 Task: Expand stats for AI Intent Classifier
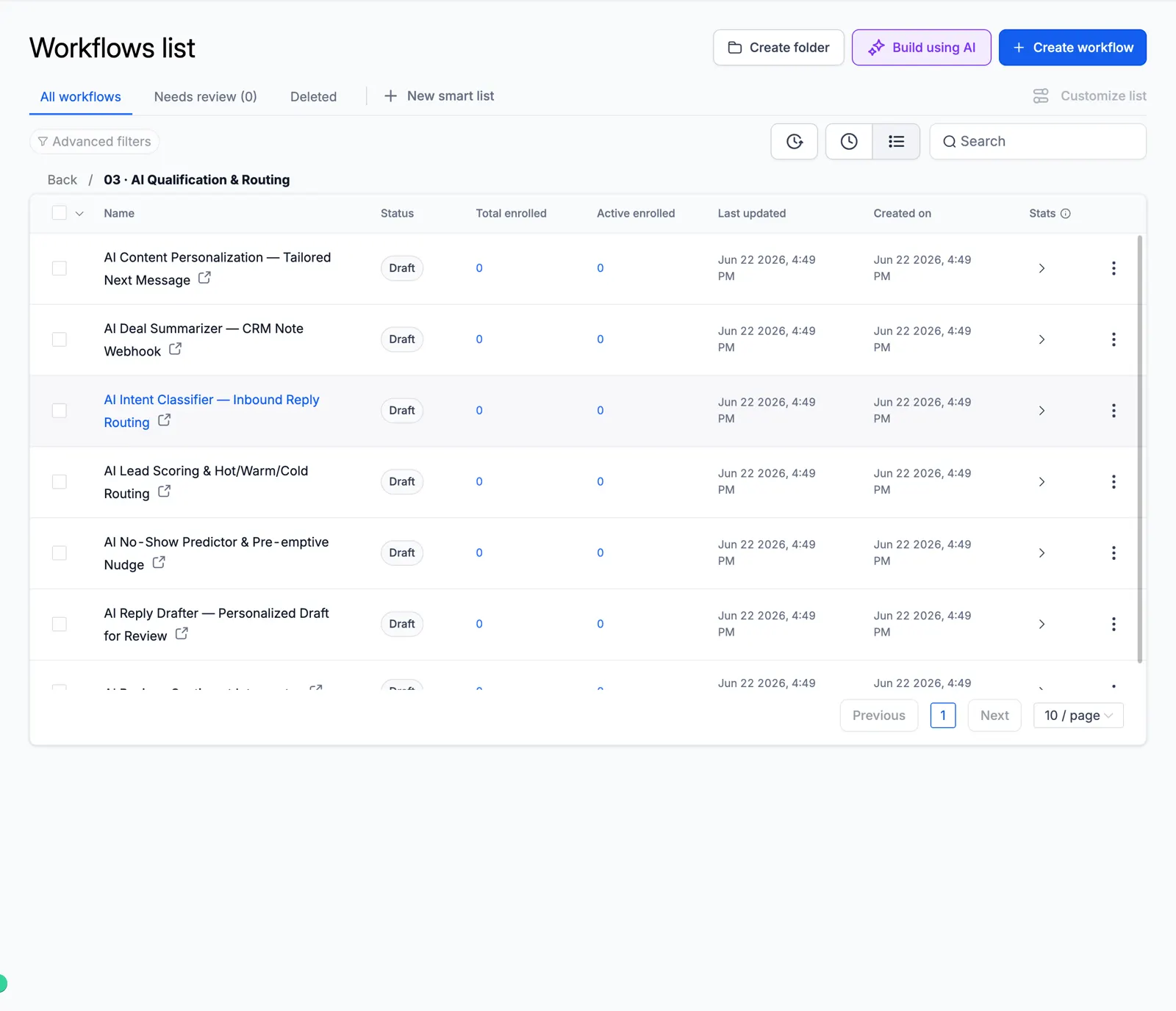tap(1041, 411)
